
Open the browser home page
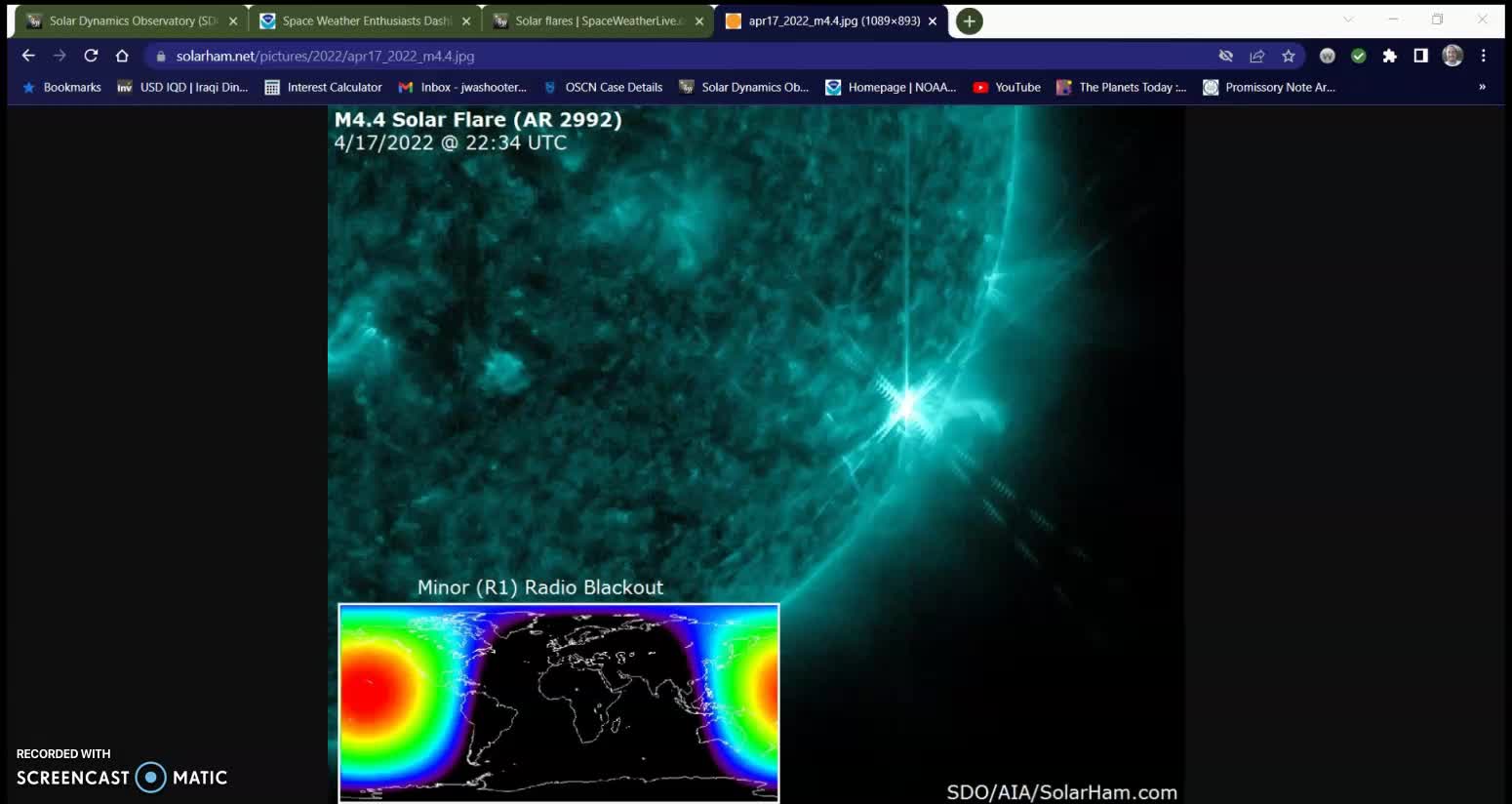(122, 56)
